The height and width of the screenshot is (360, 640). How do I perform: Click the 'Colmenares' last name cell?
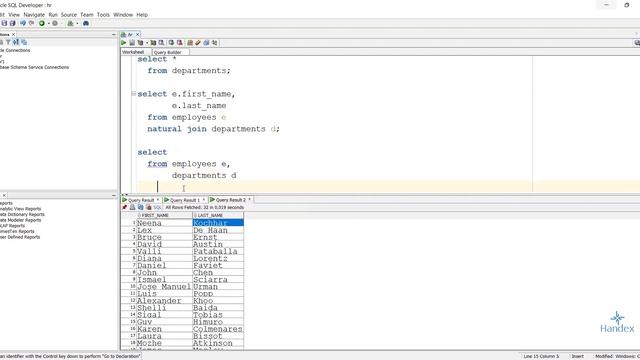click(x=218, y=329)
